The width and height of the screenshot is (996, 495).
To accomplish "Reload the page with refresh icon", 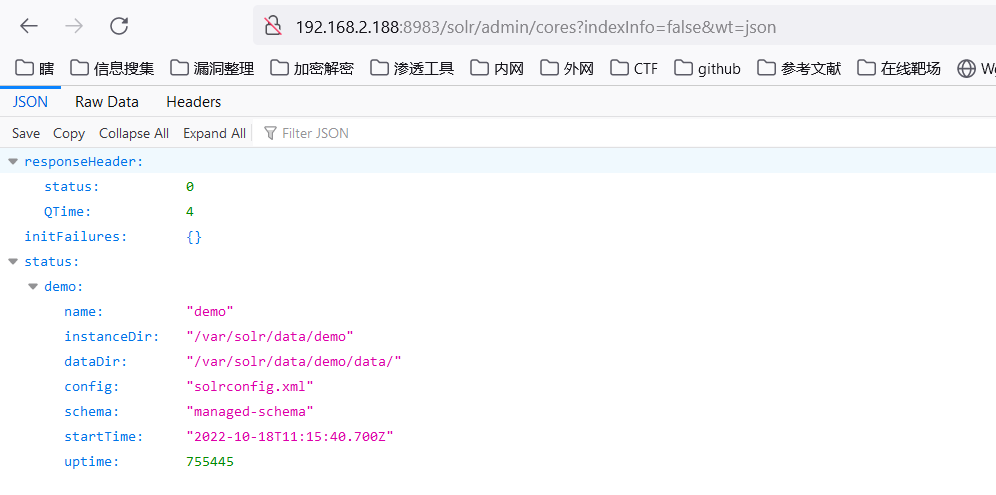I will point(119,27).
